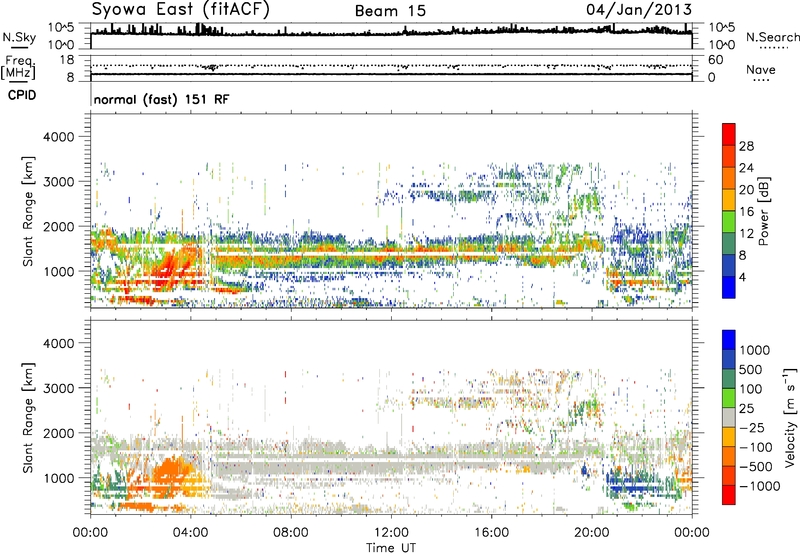The height and width of the screenshot is (554, 800).
Task: Click the "16" value on the power color bar
Action: coord(746,212)
